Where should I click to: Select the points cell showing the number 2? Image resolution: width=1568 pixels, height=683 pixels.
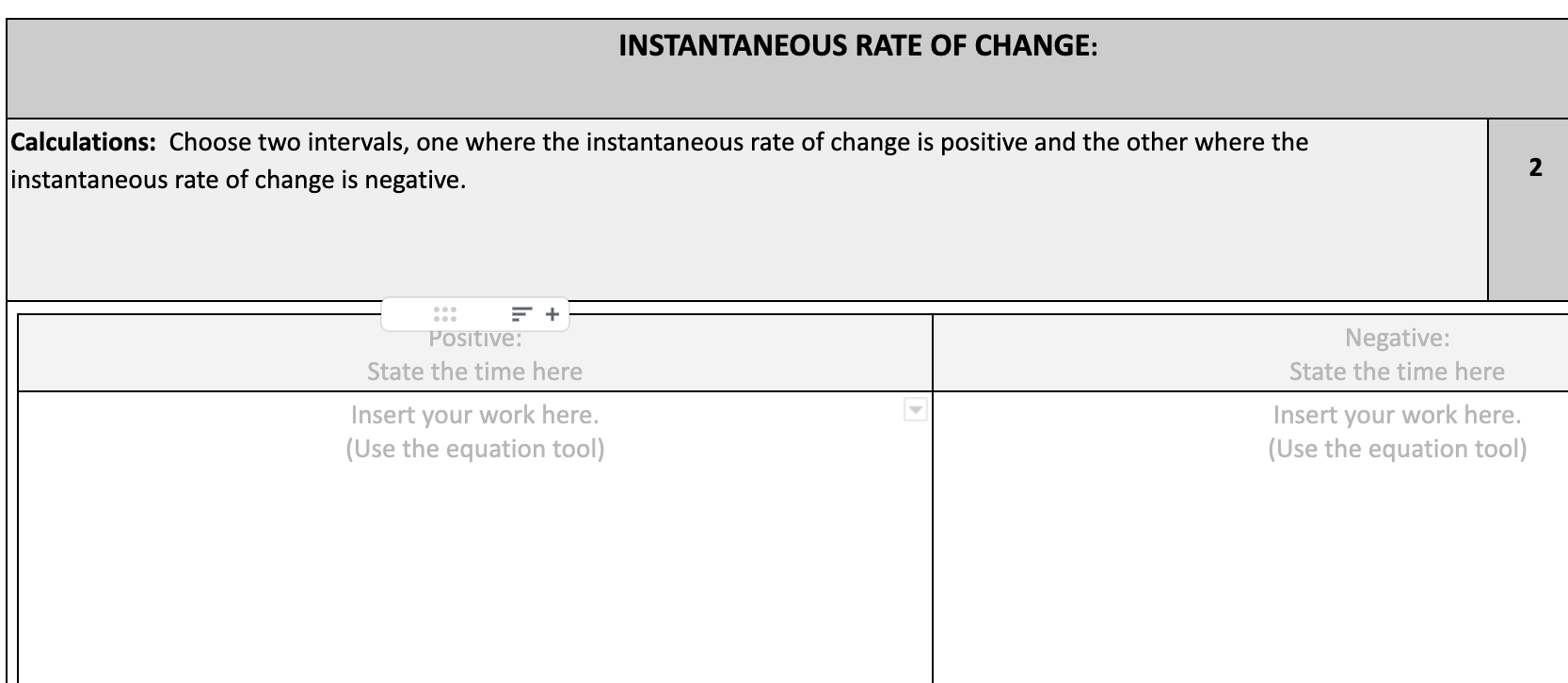1536,169
